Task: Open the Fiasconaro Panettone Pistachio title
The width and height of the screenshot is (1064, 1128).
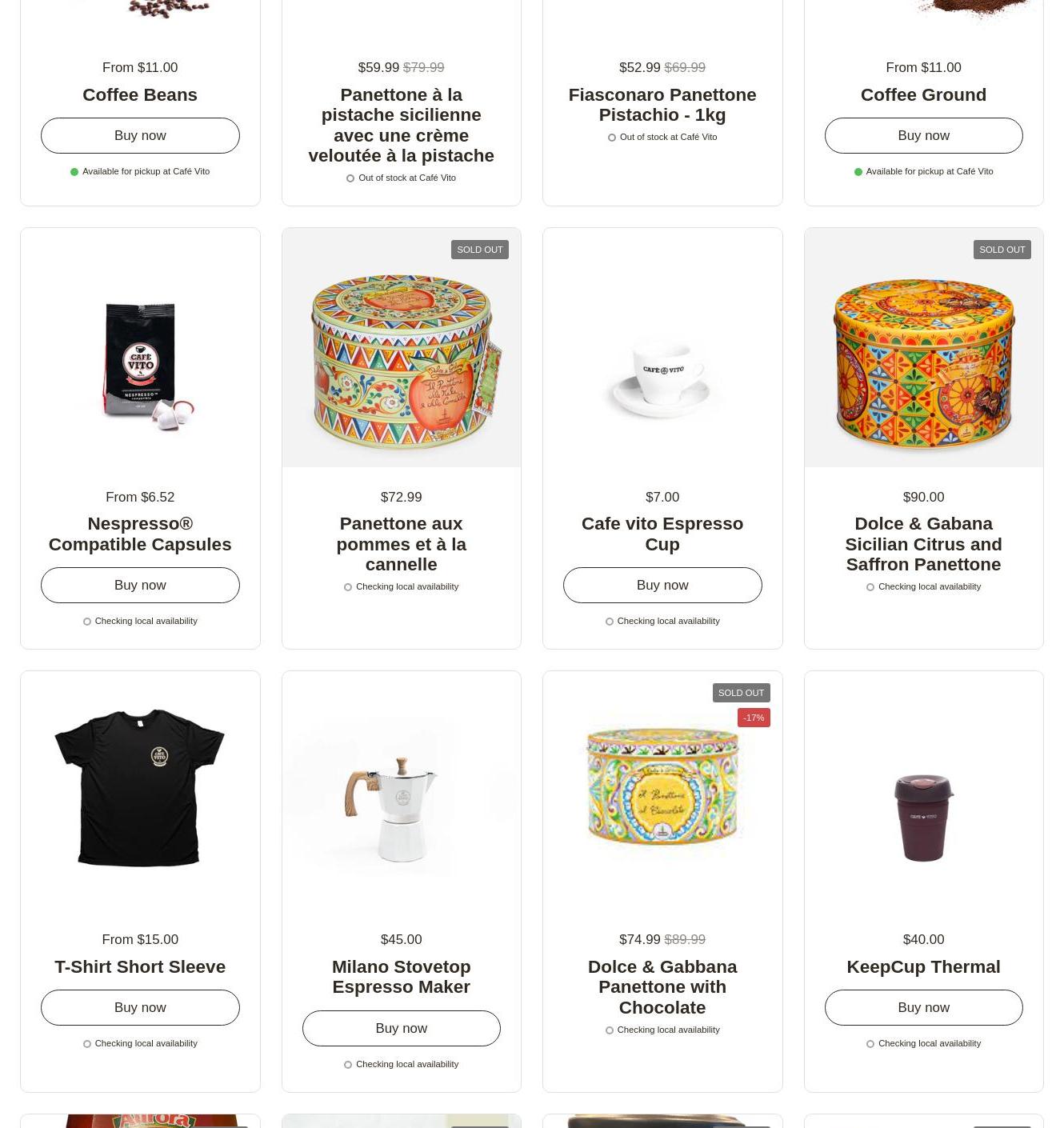Action: pyautogui.click(x=662, y=105)
